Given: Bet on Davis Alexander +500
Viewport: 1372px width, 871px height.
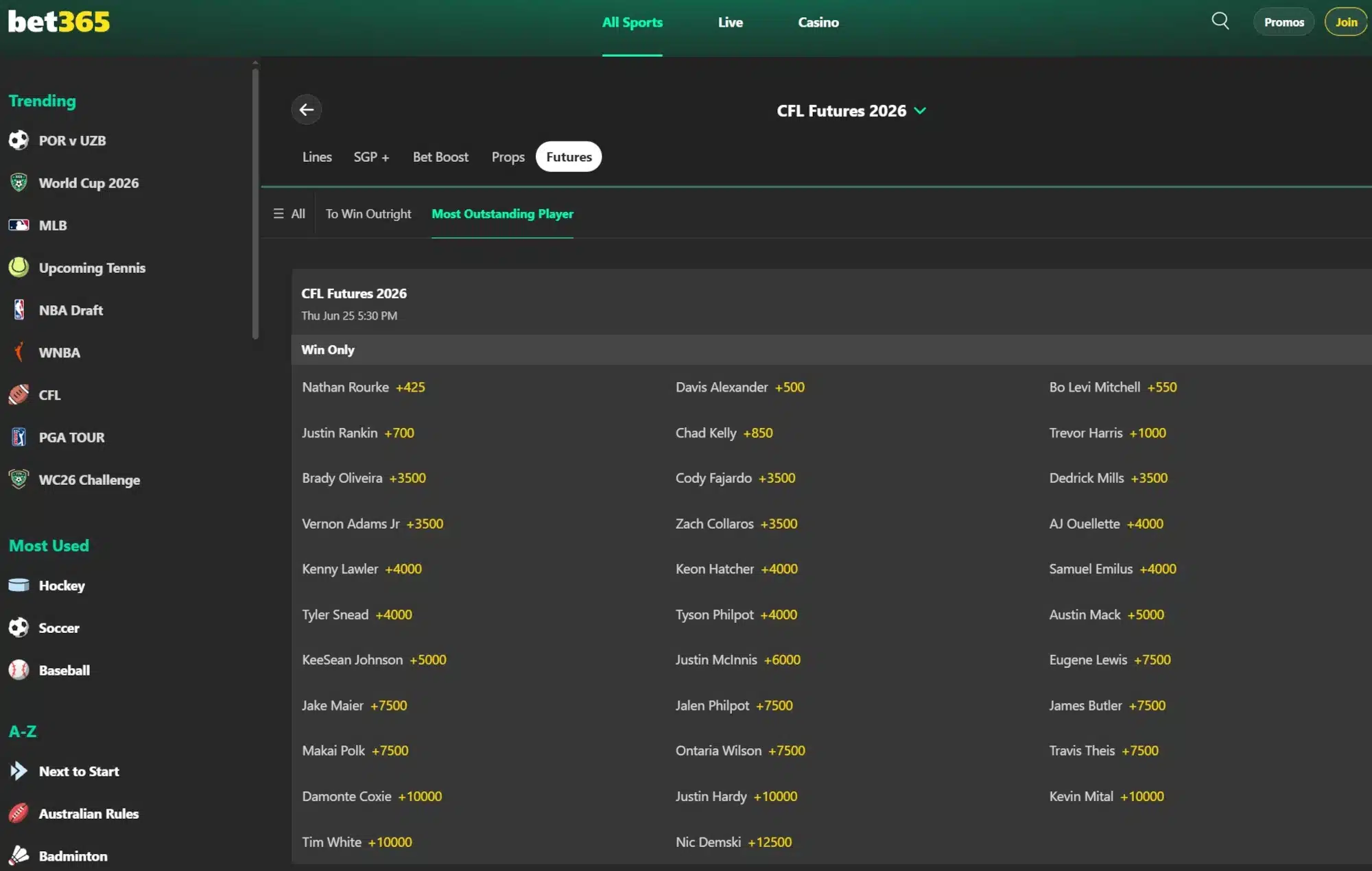Looking at the screenshot, I should (740, 387).
